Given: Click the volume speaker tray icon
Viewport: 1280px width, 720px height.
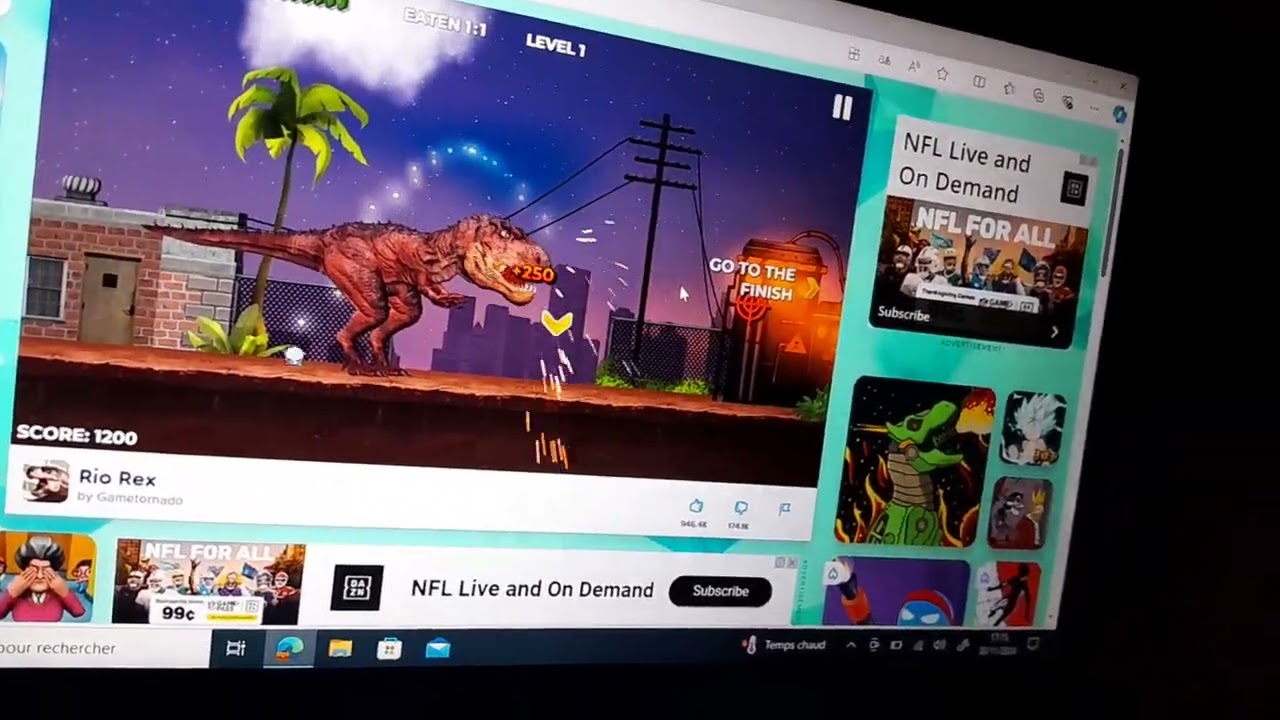Looking at the screenshot, I should tap(939, 645).
